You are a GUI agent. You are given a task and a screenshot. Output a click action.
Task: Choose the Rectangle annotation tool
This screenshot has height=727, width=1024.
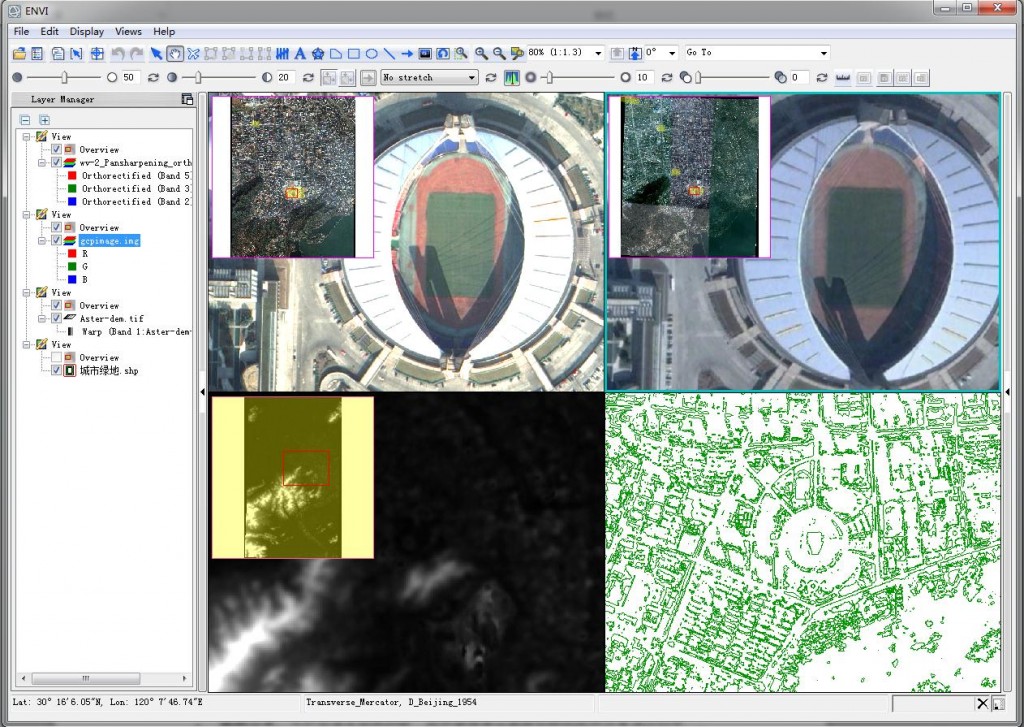pos(354,53)
